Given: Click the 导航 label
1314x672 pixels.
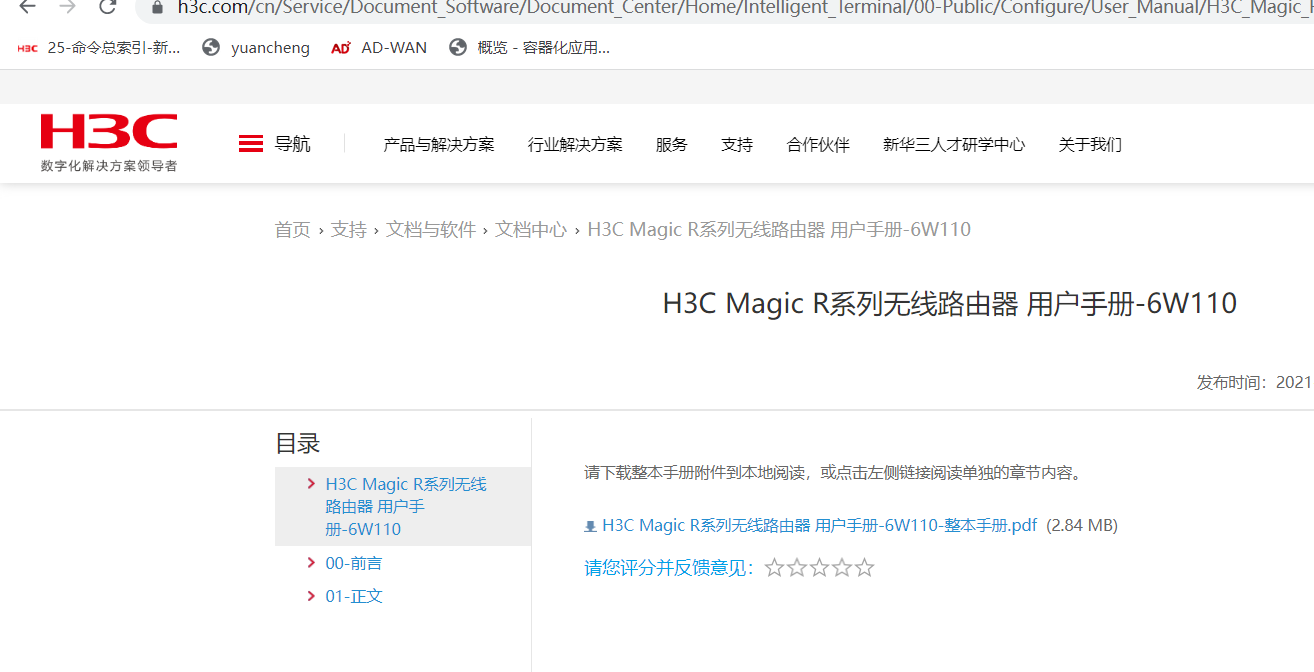Looking at the screenshot, I should (x=293, y=144).
